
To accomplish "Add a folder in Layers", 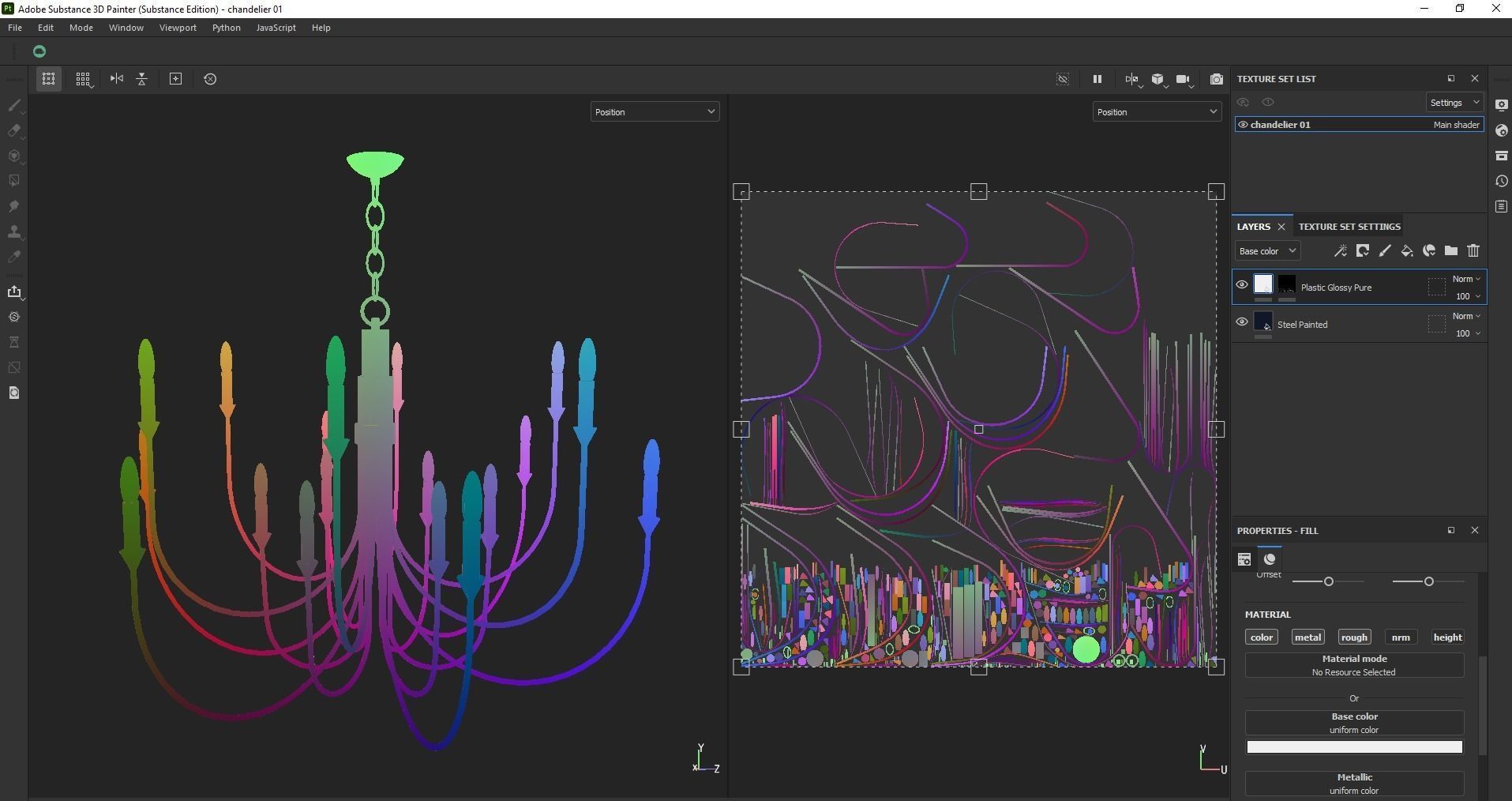I will tap(1451, 250).
